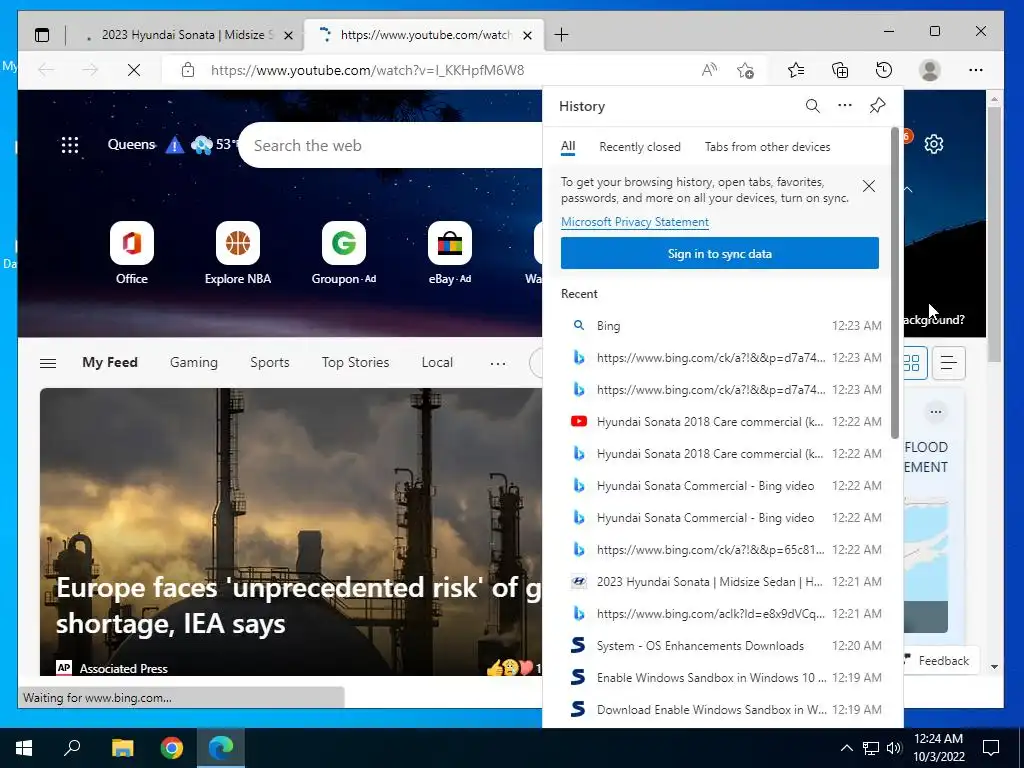Screen dimensions: 1024x768
Task: Stop loading the page
Action: click(x=134, y=70)
